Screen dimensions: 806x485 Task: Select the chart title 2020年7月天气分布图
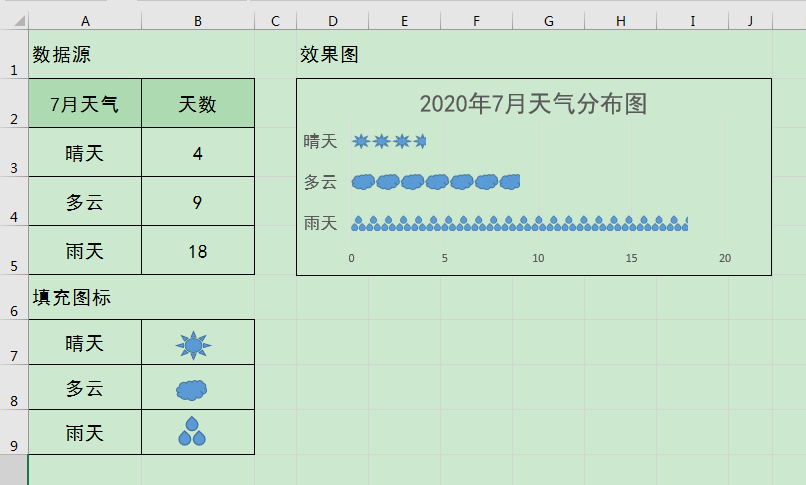click(533, 104)
